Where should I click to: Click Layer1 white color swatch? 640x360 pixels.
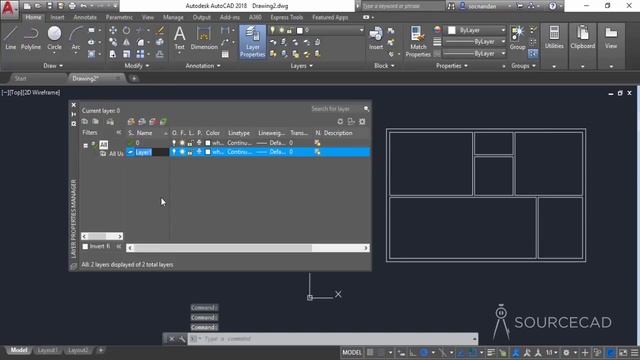pos(208,152)
